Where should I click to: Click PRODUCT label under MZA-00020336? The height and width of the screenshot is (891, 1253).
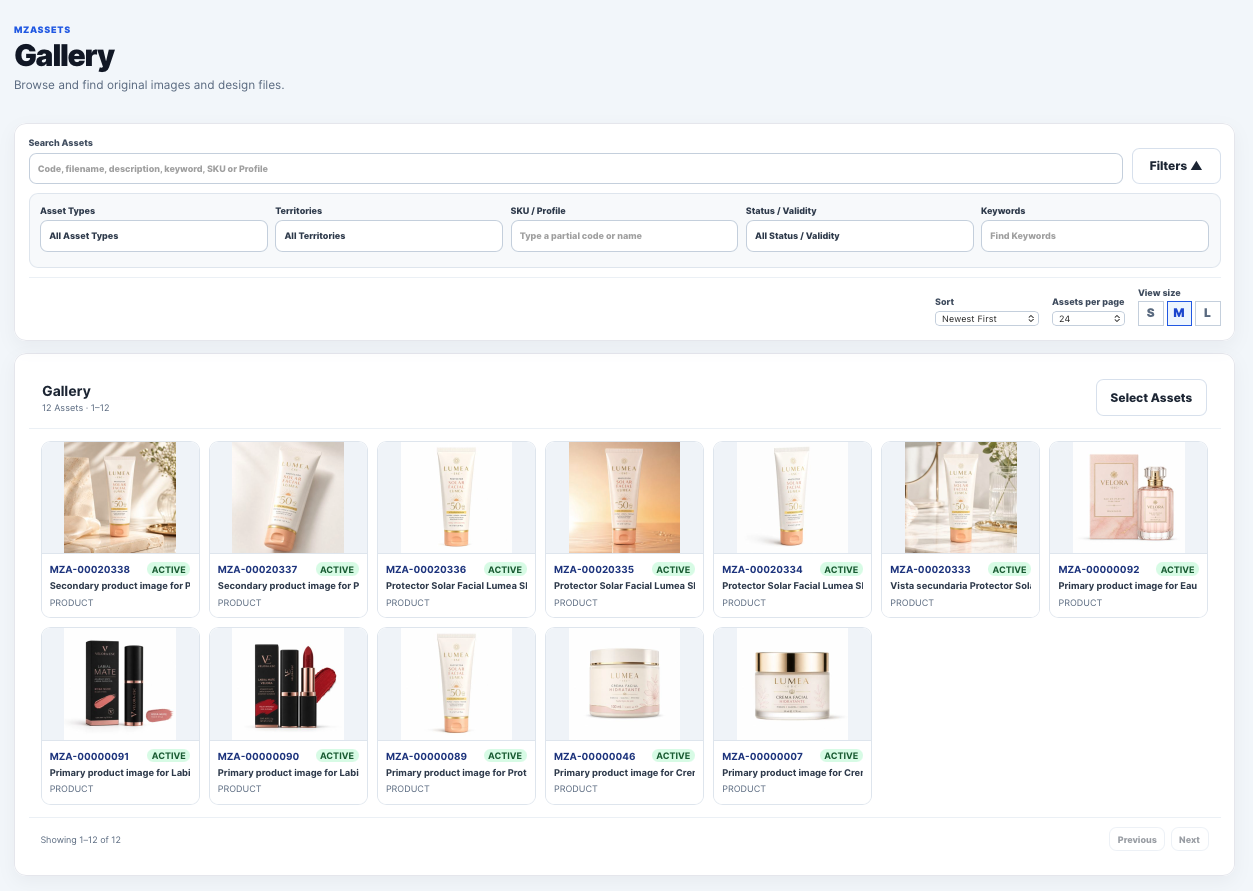pyautogui.click(x=407, y=603)
